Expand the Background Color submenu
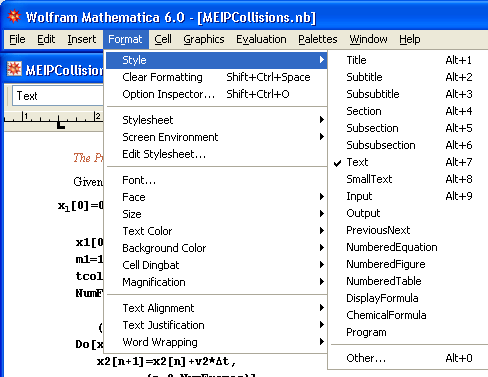The image size is (488, 377). coord(216,248)
